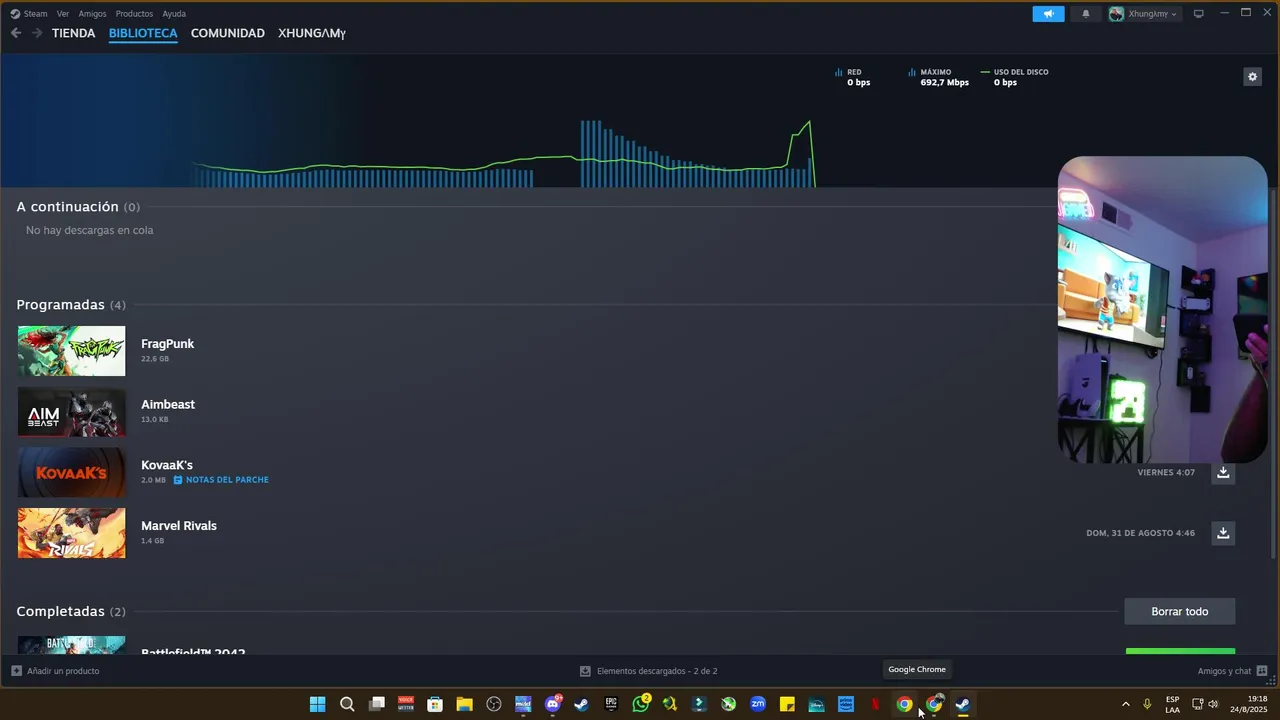Open Discord from the taskbar
The image size is (1280, 720).
[x=553, y=704]
